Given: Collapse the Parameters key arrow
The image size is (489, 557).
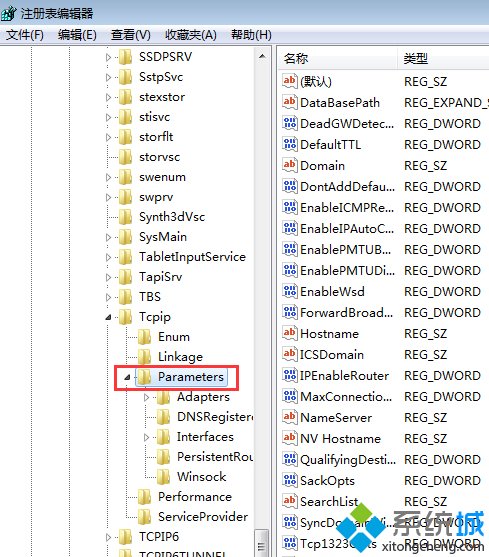Looking at the screenshot, I should coord(127,377).
